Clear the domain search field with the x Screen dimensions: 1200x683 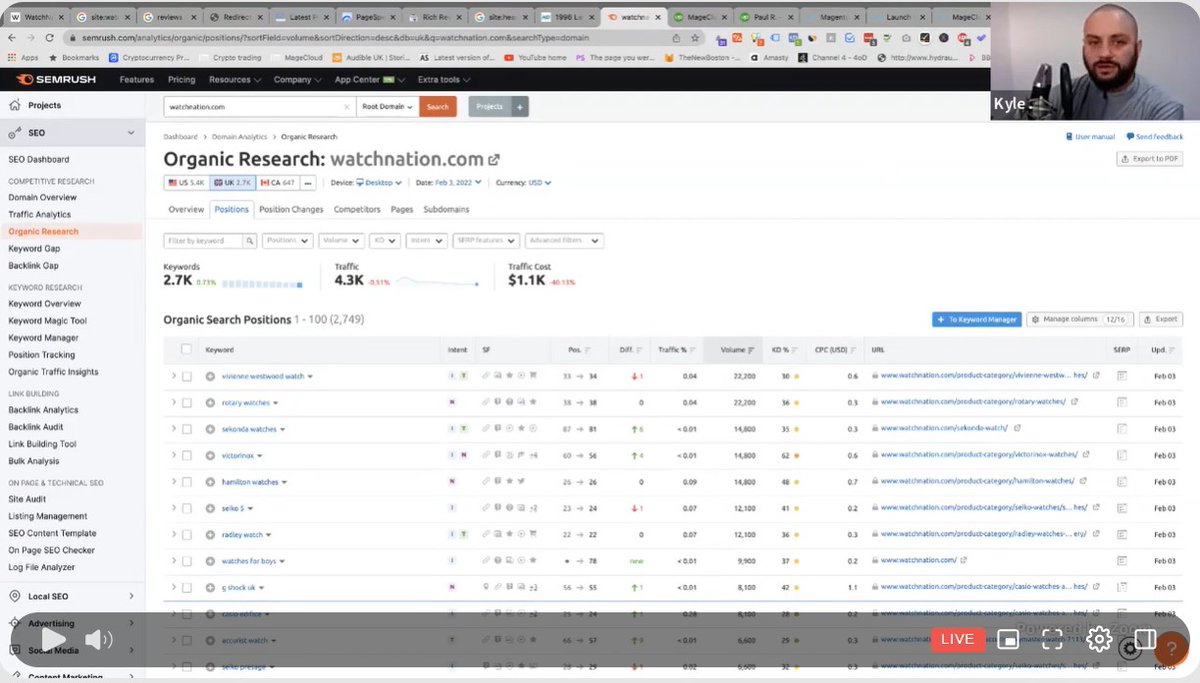(x=347, y=107)
